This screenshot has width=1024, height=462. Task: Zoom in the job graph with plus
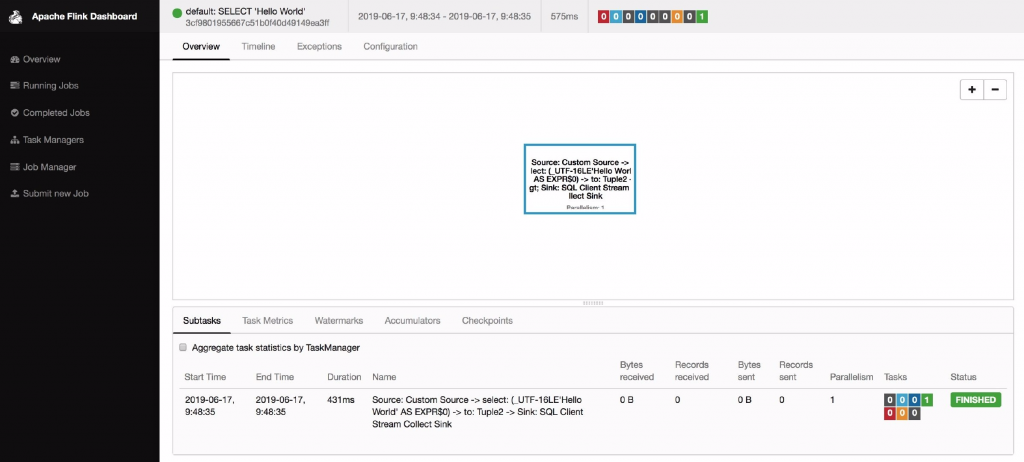(x=972, y=90)
